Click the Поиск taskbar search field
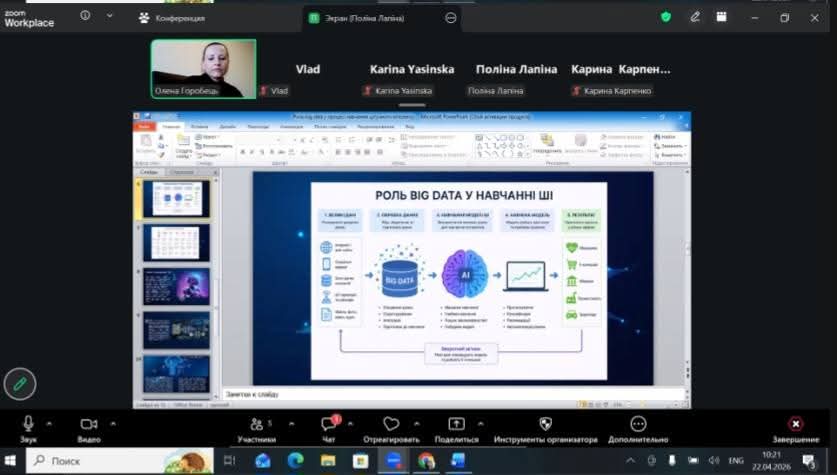The height and width of the screenshot is (475, 837). (x=110, y=461)
